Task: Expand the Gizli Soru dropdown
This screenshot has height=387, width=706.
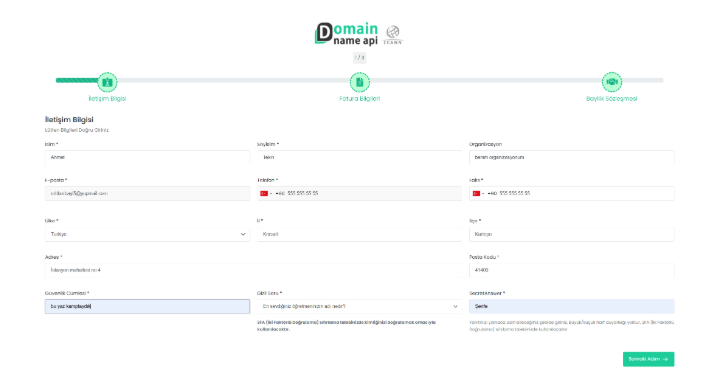Action: [x=359, y=306]
